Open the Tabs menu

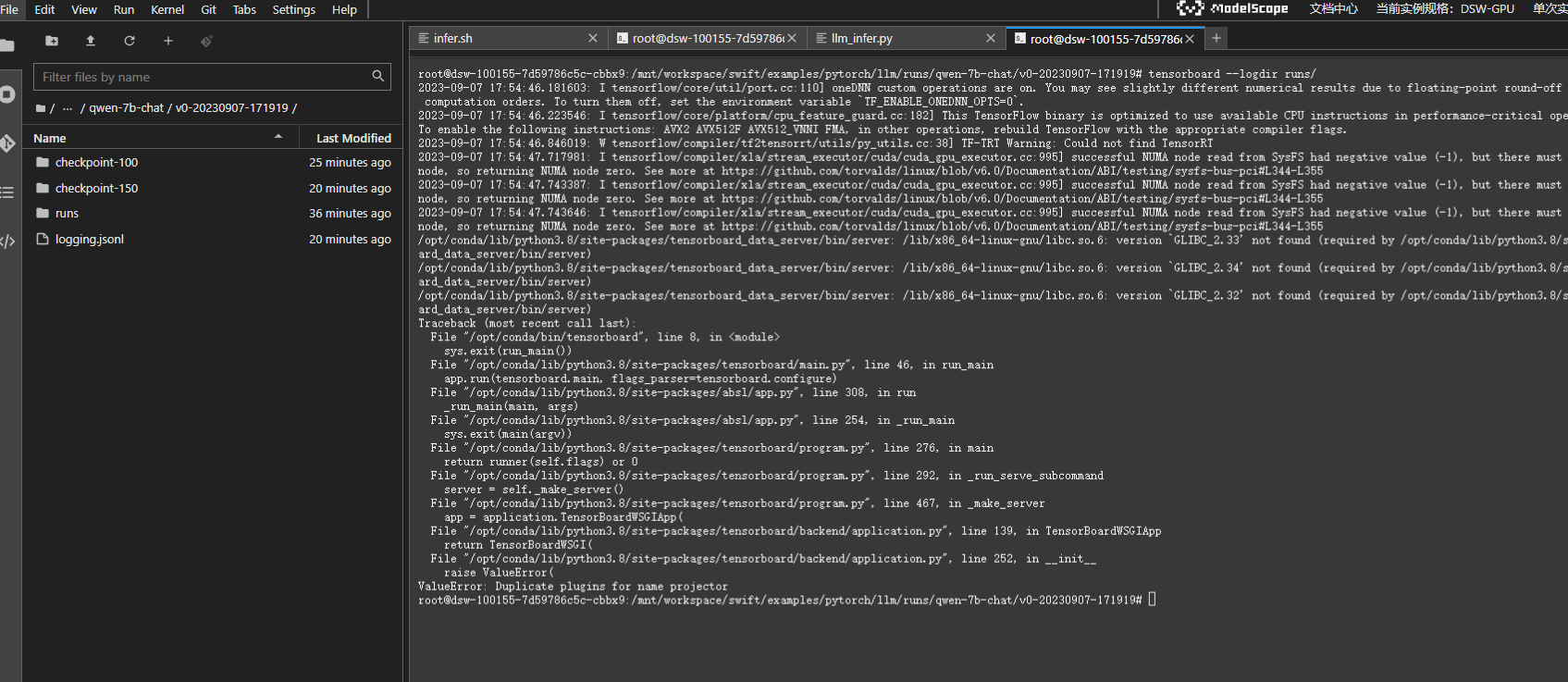click(244, 9)
